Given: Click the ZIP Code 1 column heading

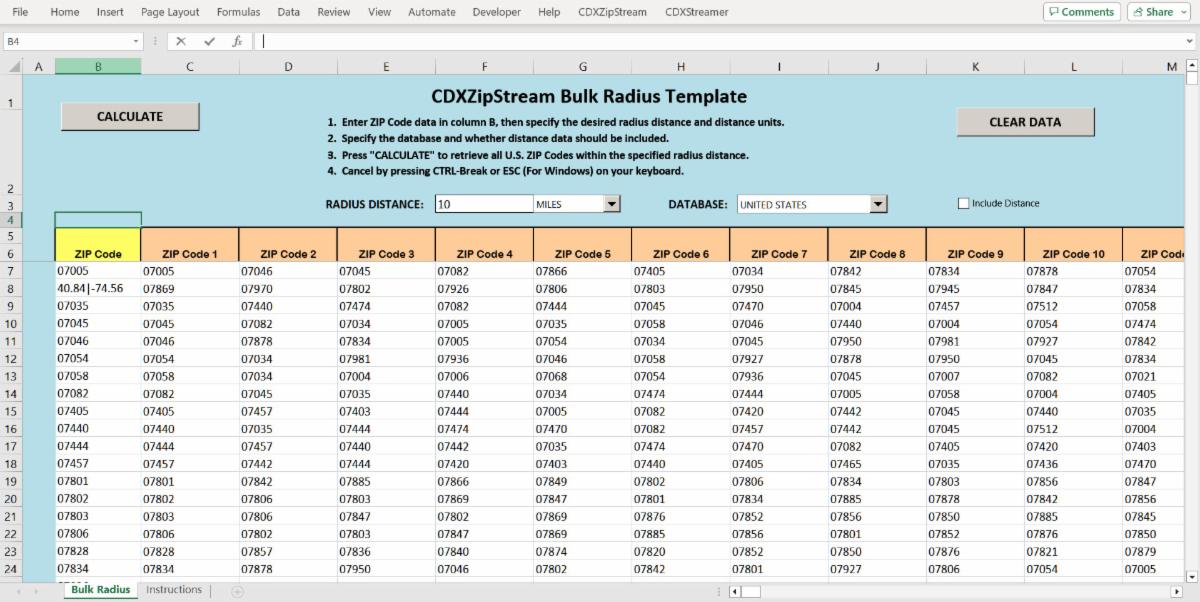Looking at the screenshot, I should (190, 254).
